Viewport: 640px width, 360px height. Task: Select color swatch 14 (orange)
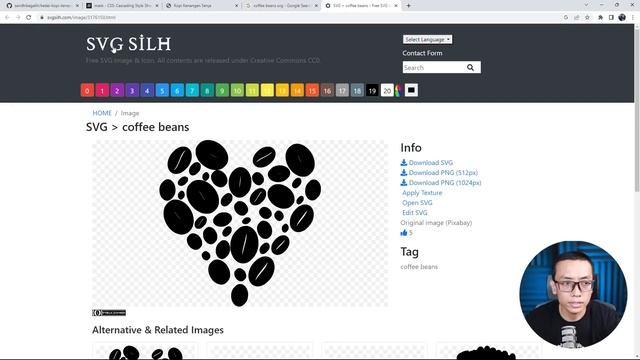point(297,90)
